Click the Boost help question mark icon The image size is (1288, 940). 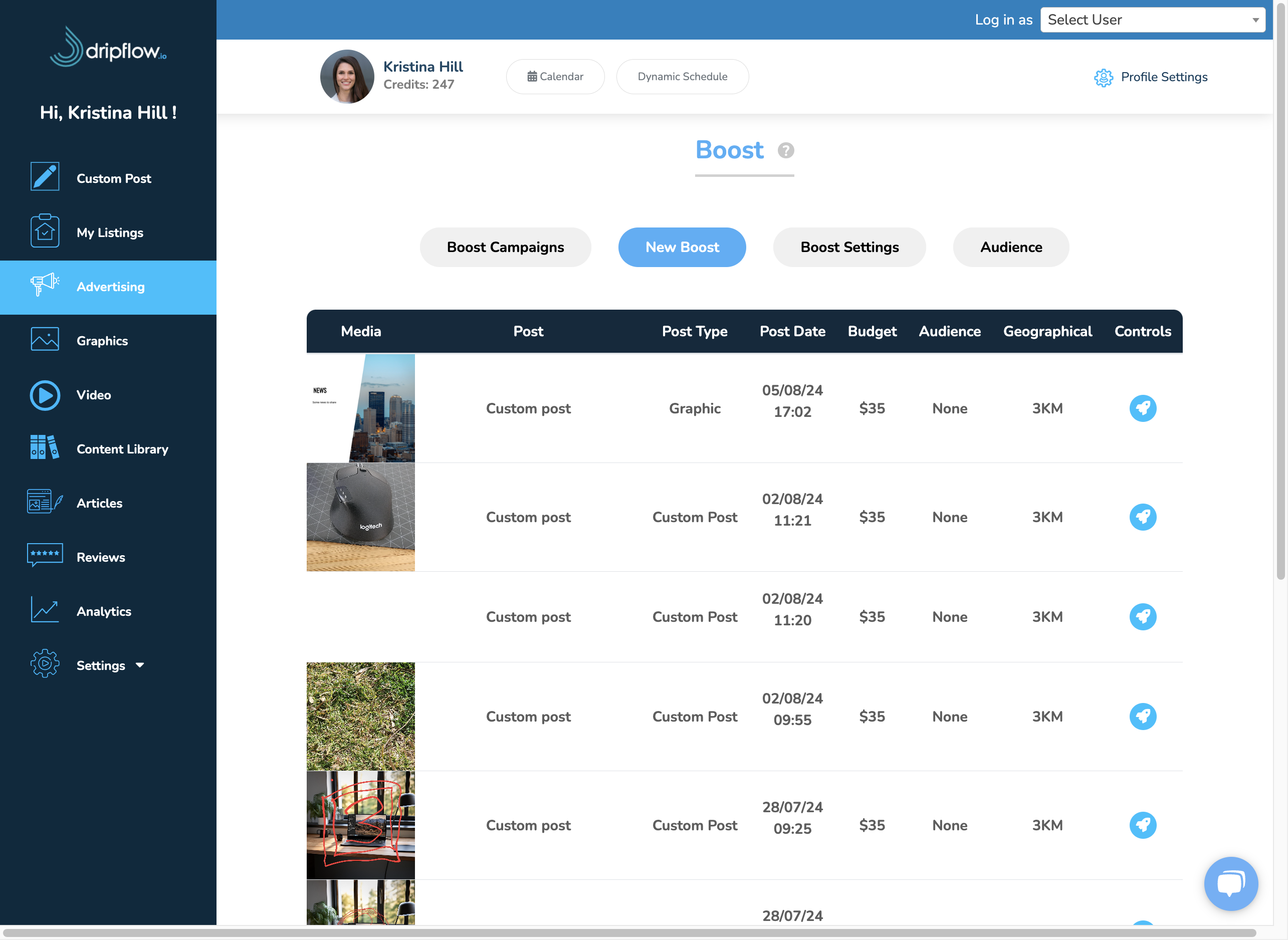coord(786,151)
